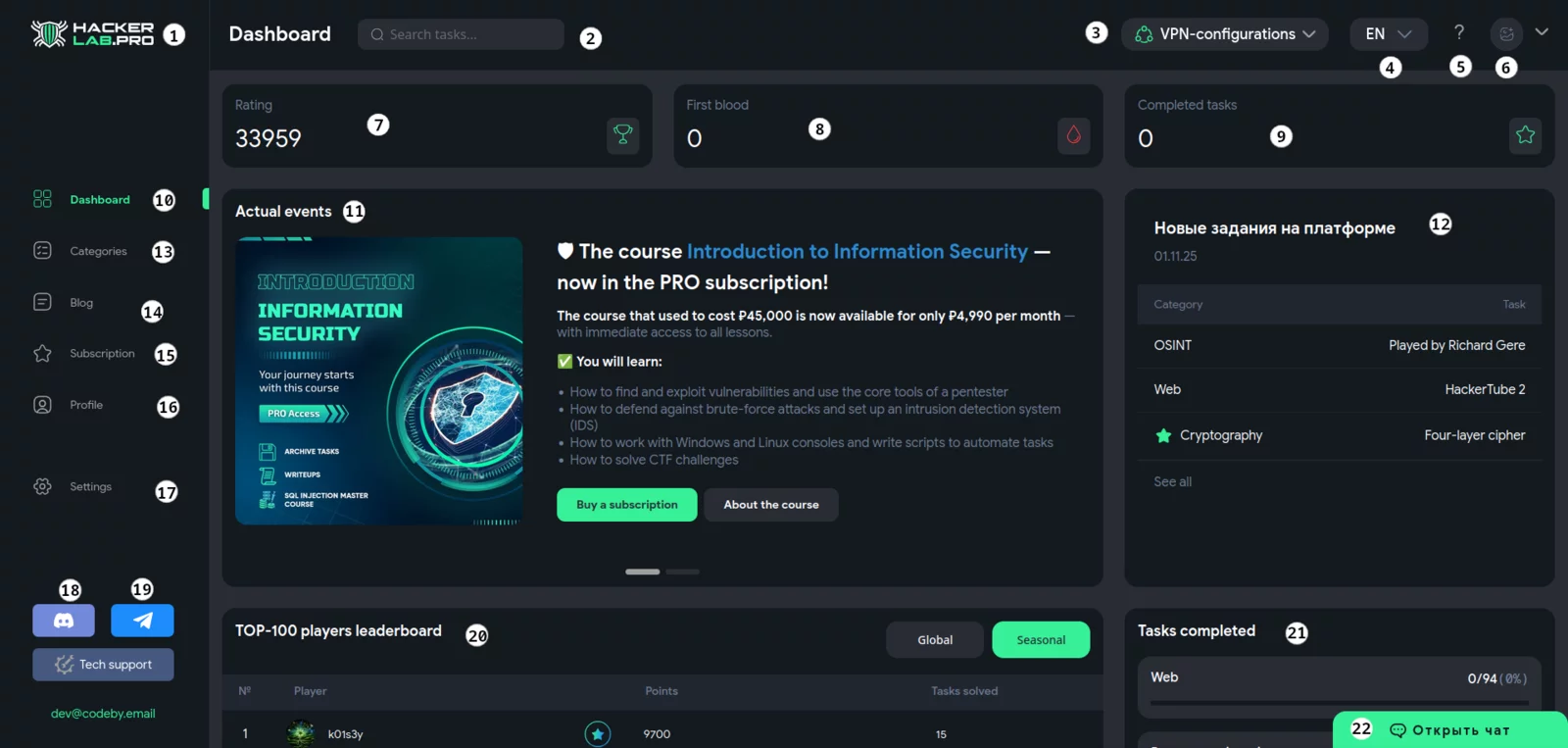The width and height of the screenshot is (1568, 748).
Task: Open the chat widget button
Action: 1450,730
